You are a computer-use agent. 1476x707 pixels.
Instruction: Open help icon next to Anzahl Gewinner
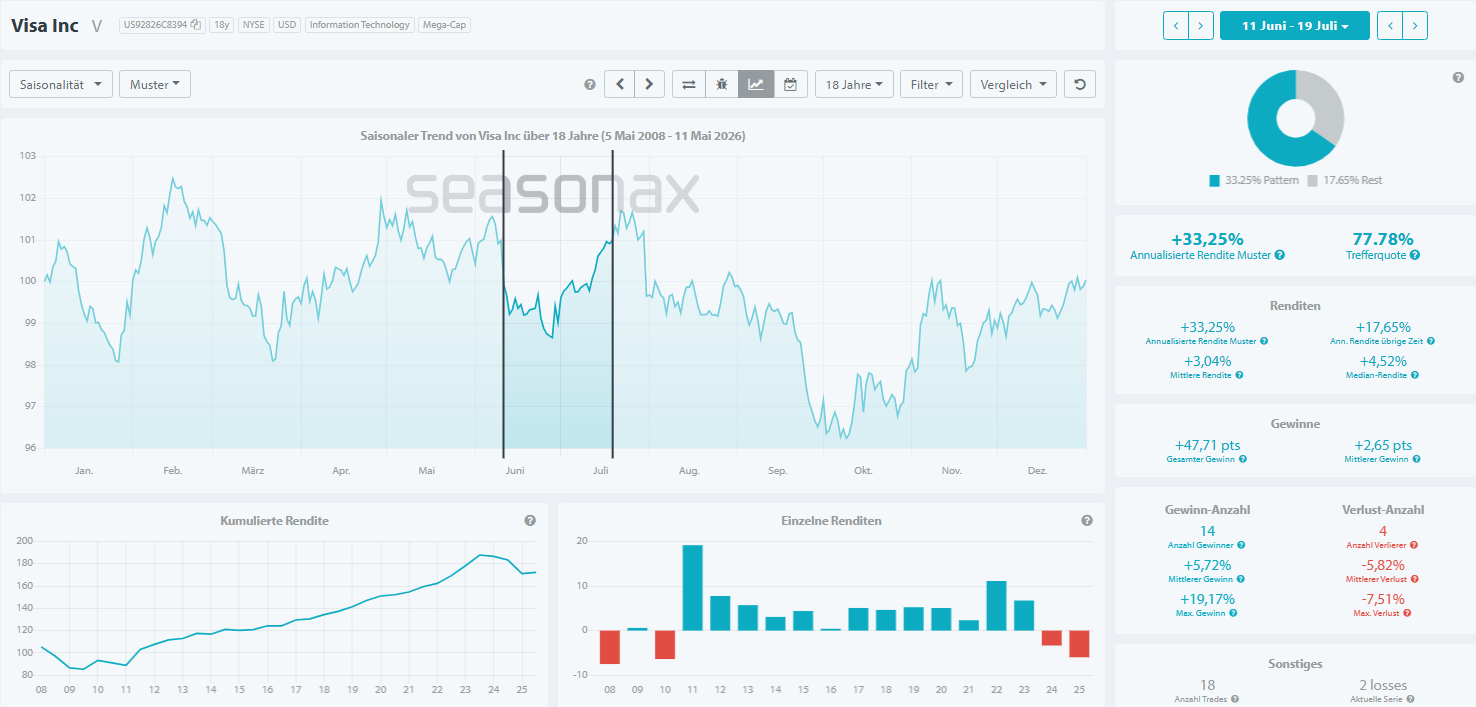(x=1241, y=546)
